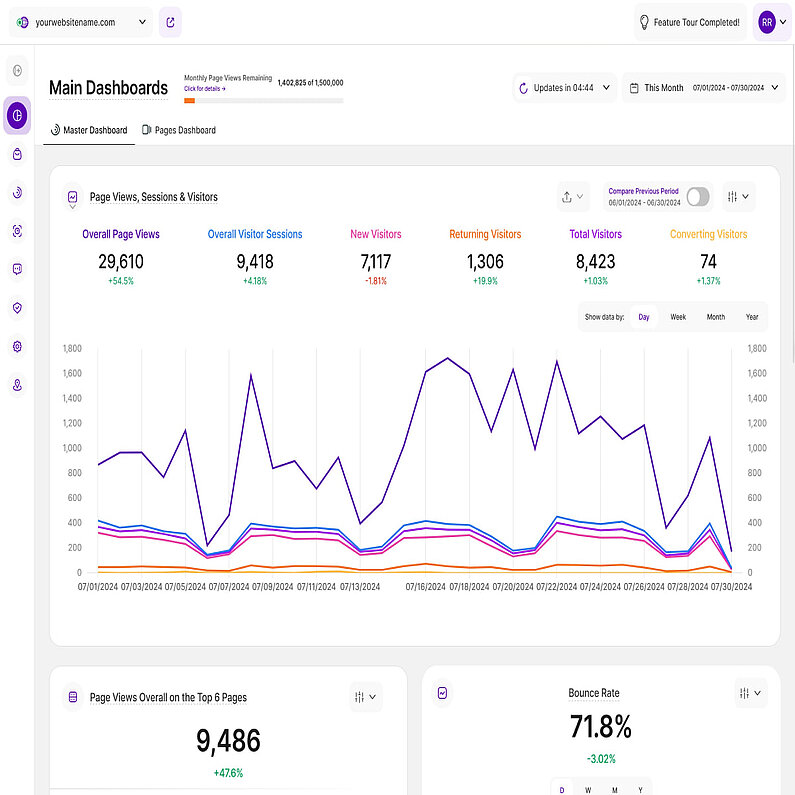Click the chat bubble icon in sidebar
795x795 pixels.
point(17,269)
